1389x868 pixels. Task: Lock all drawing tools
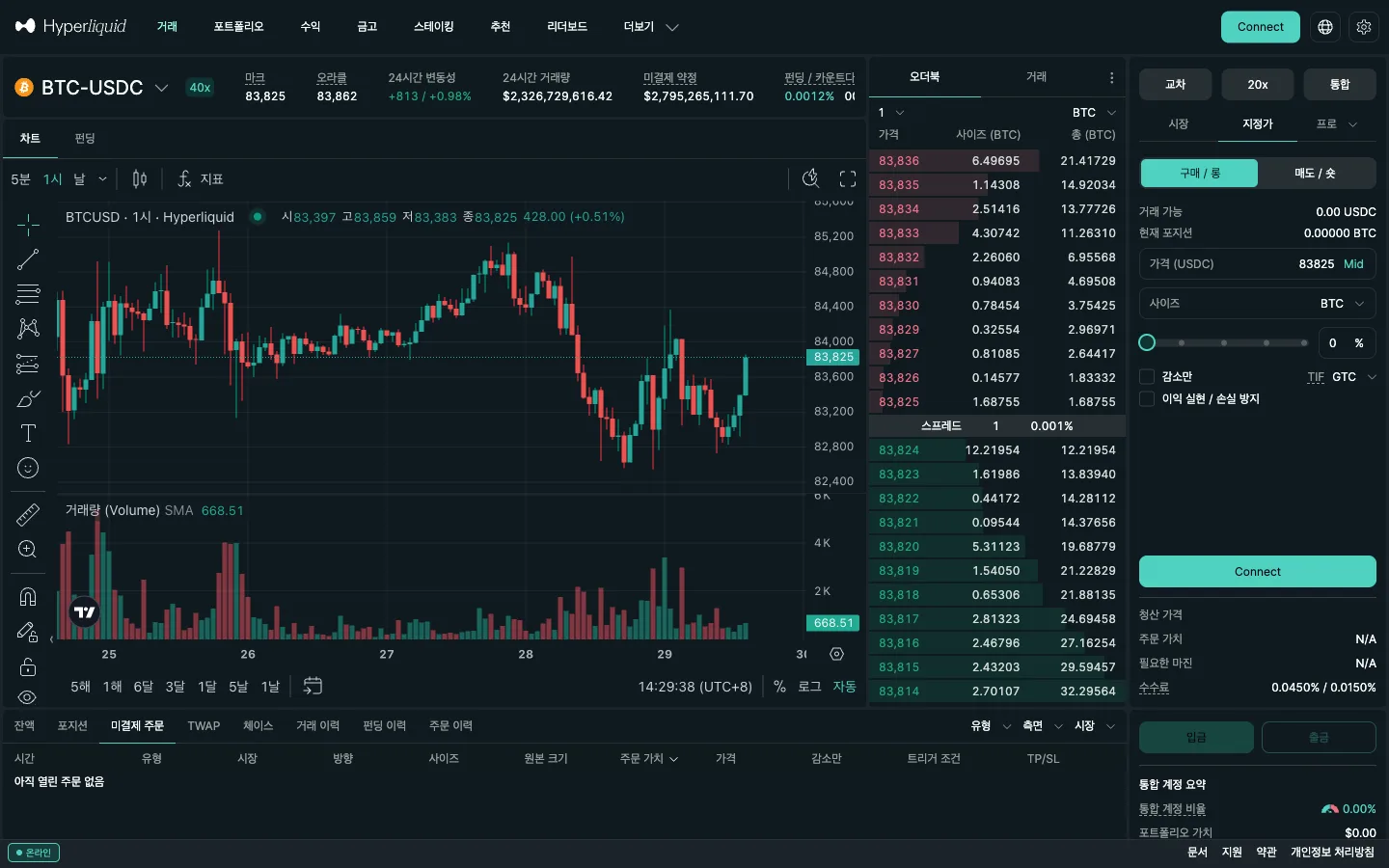(28, 666)
